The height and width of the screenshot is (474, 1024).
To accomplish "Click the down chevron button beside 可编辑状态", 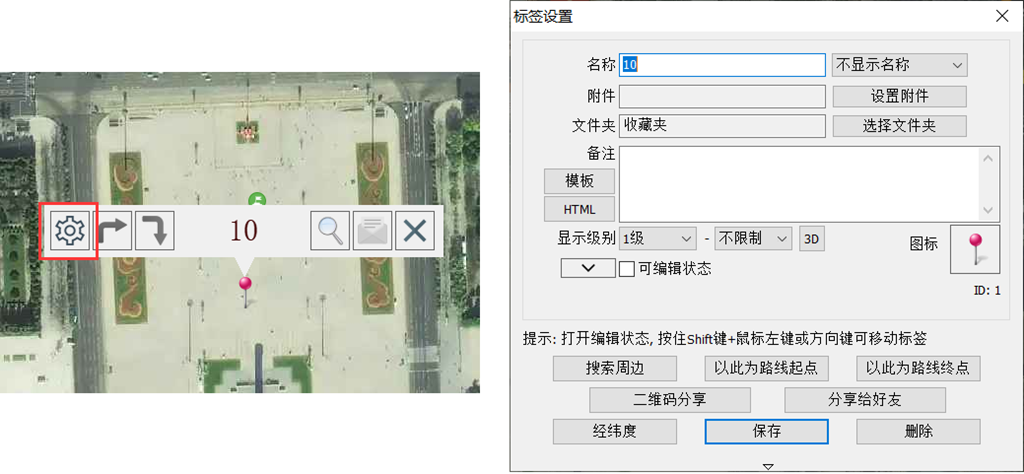I will coord(588,268).
